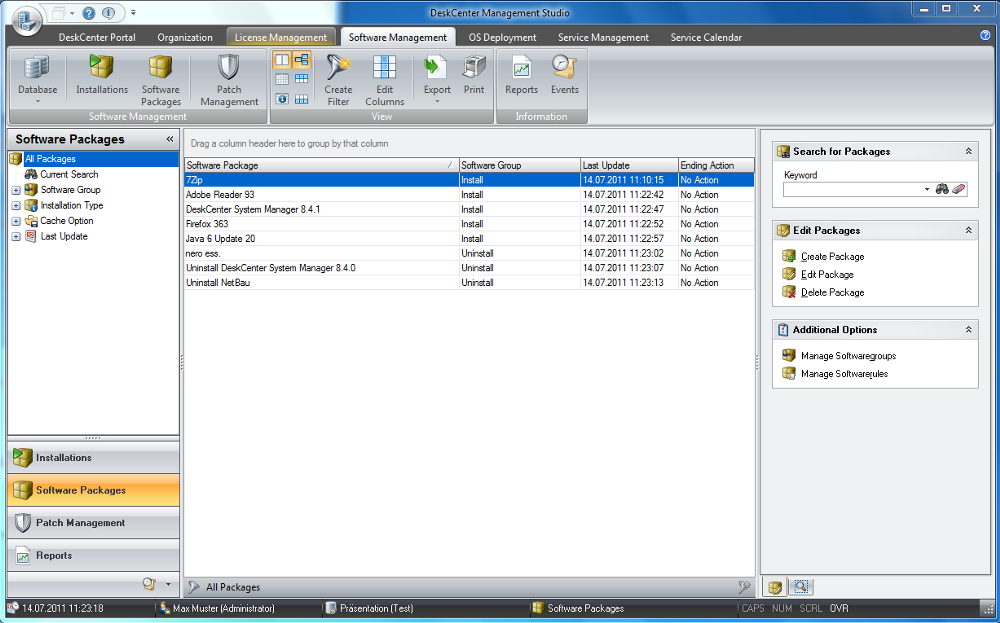The height and width of the screenshot is (623, 1000).
Task: Open the Service Calendar tab
Action: 705,37
